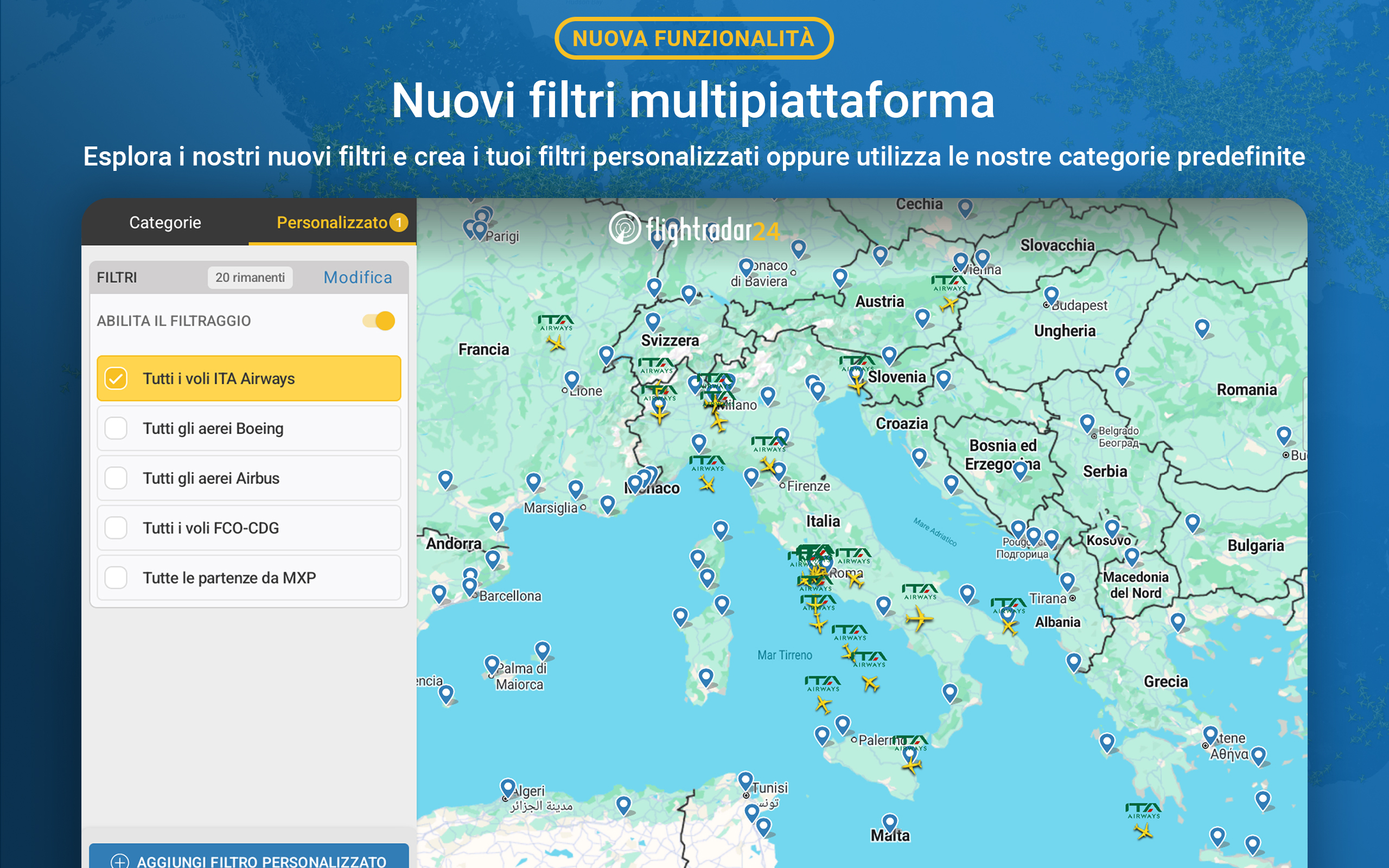Viewport: 1389px width, 868px height.
Task: Select the ITA Airways plane over Francia
Action: click(556, 343)
